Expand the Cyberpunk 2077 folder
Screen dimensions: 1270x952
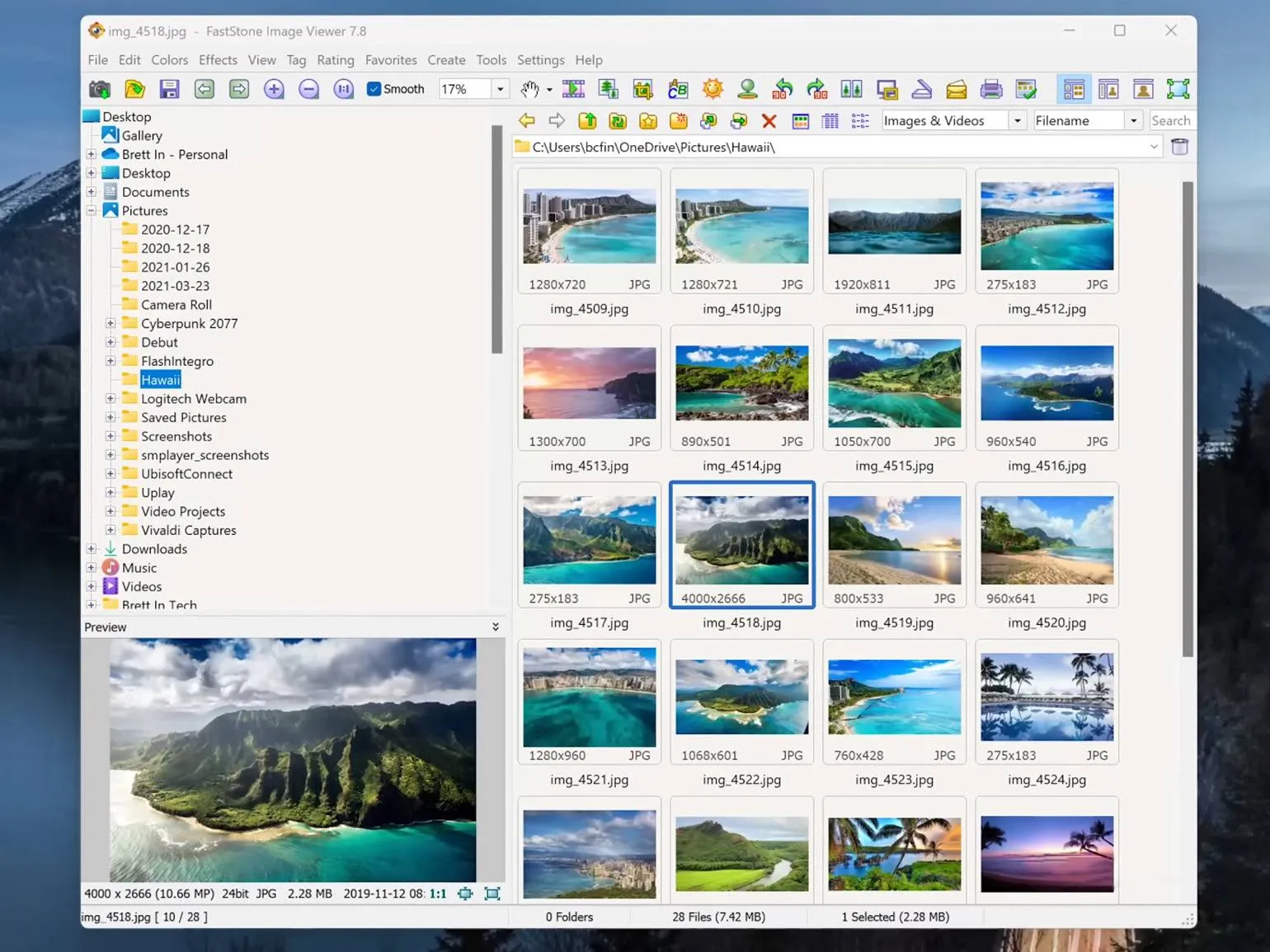tap(111, 323)
